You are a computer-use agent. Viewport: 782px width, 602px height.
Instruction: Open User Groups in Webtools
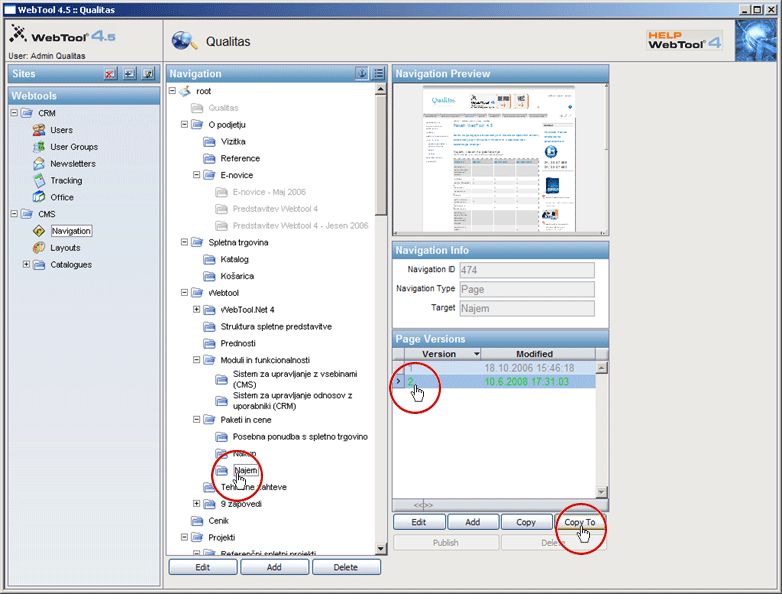point(73,147)
